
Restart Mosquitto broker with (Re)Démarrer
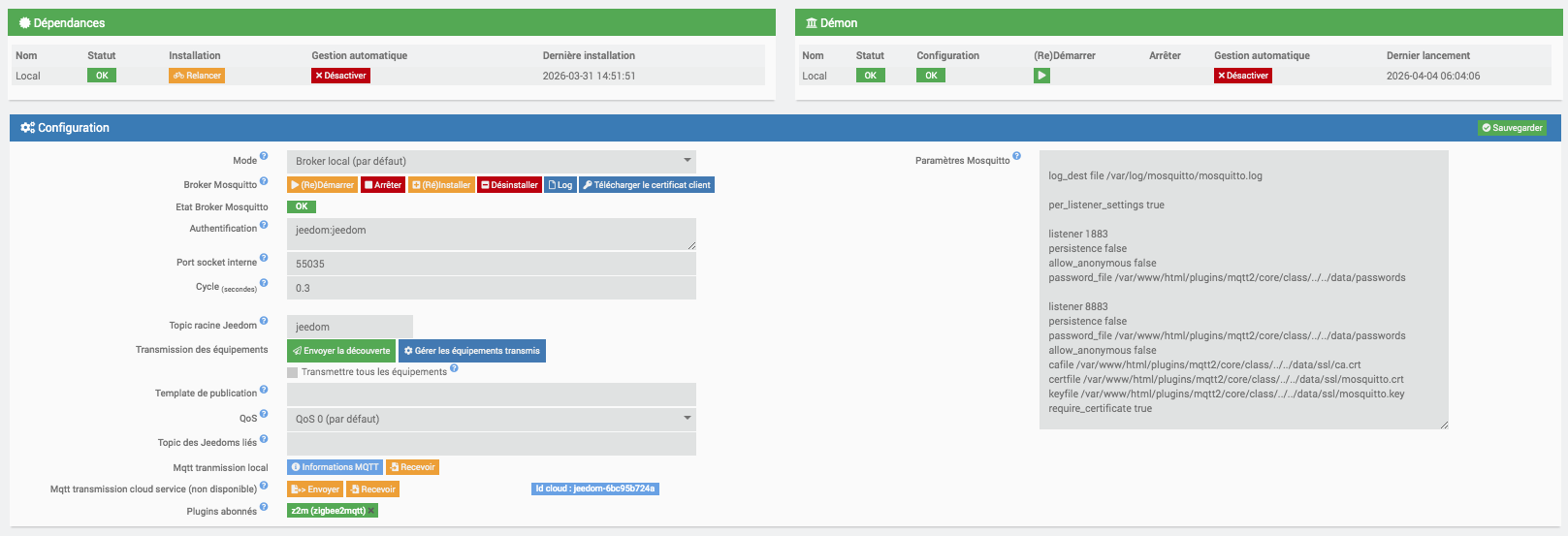pyautogui.click(x=323, y=185)
